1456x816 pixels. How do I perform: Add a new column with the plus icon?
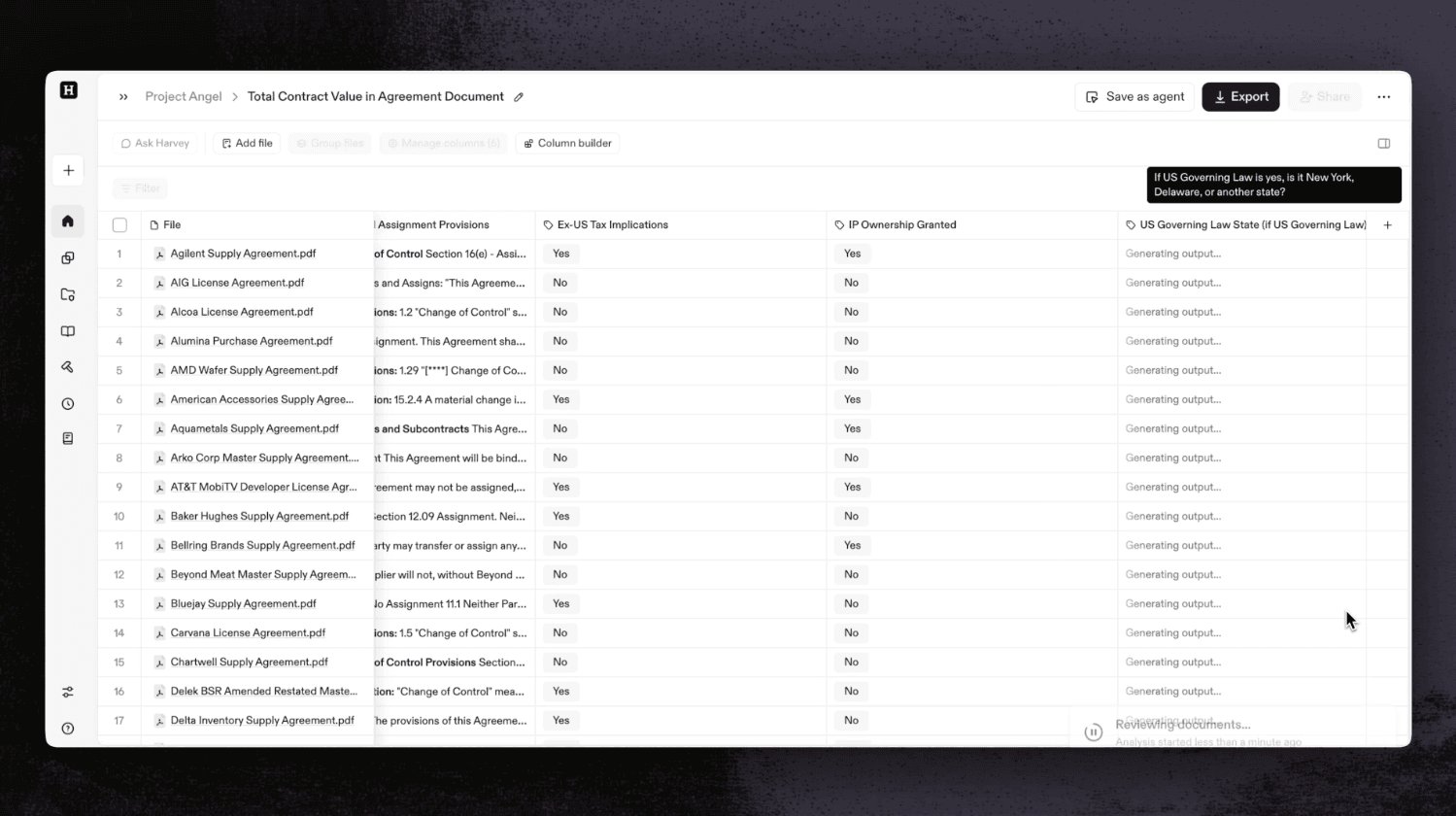tap(1387, 225)
